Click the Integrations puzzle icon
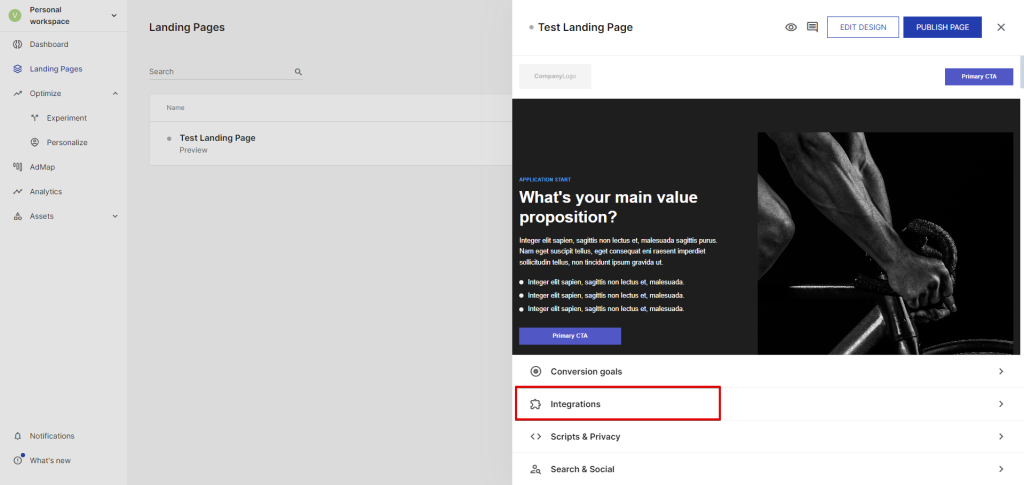The width and height of the screenshot is (1024, 485). [535, 404]
